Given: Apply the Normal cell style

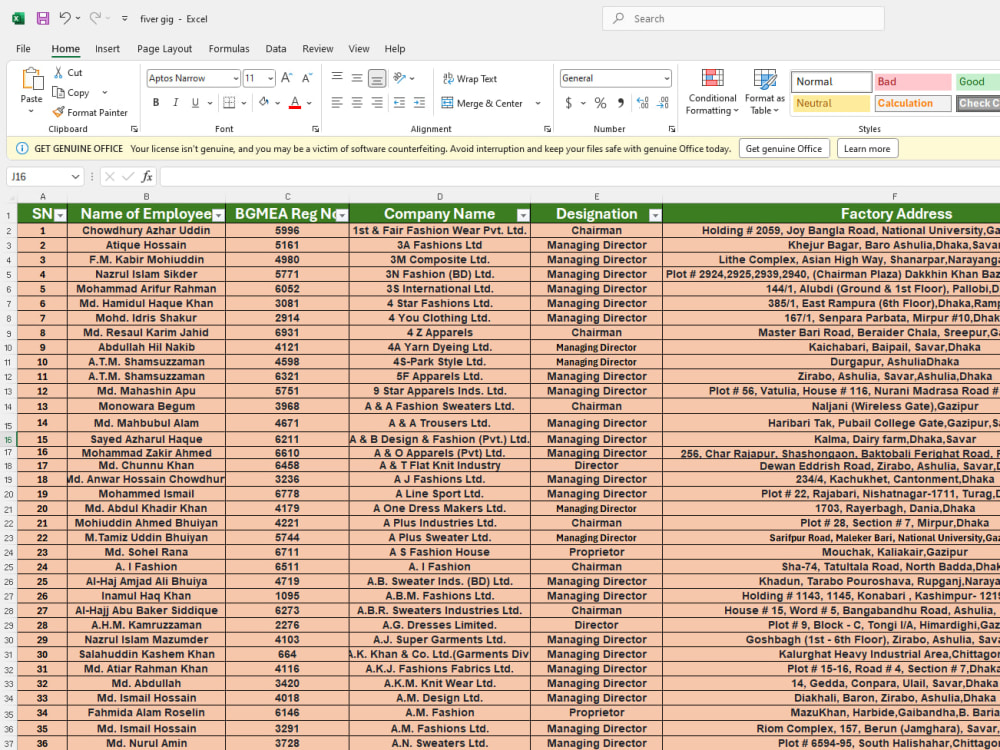Looking at the screenshot, I should tap(832, 82).
